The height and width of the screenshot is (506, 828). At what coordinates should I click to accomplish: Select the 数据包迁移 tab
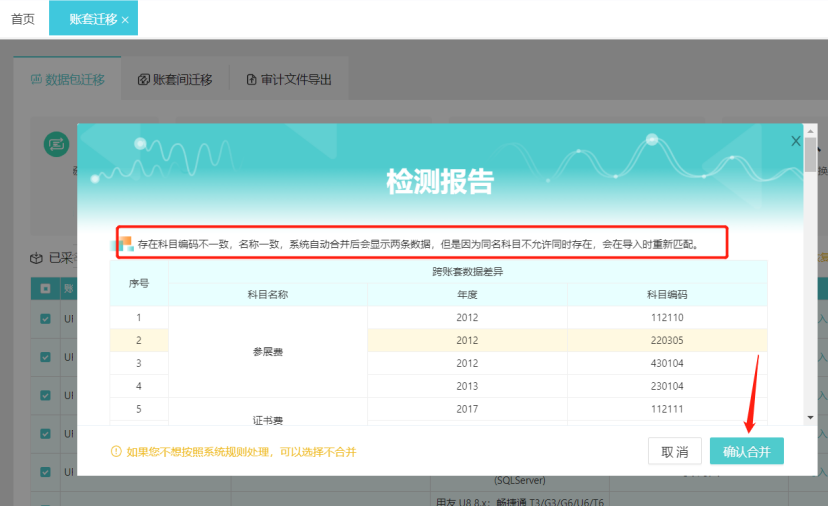pyautogui.click(x=67, y=80)
